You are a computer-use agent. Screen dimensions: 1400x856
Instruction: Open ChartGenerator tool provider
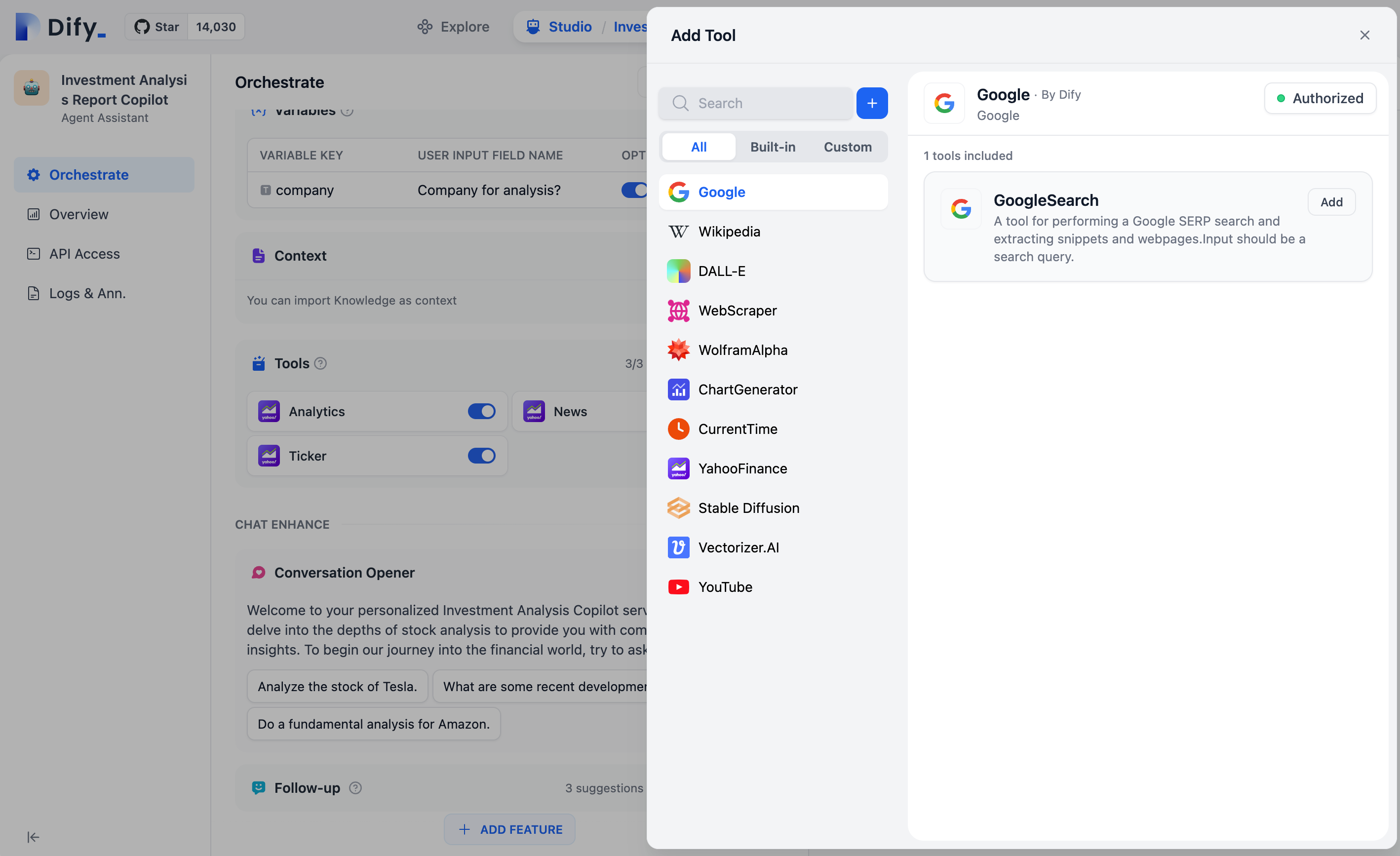click(748, 389)
